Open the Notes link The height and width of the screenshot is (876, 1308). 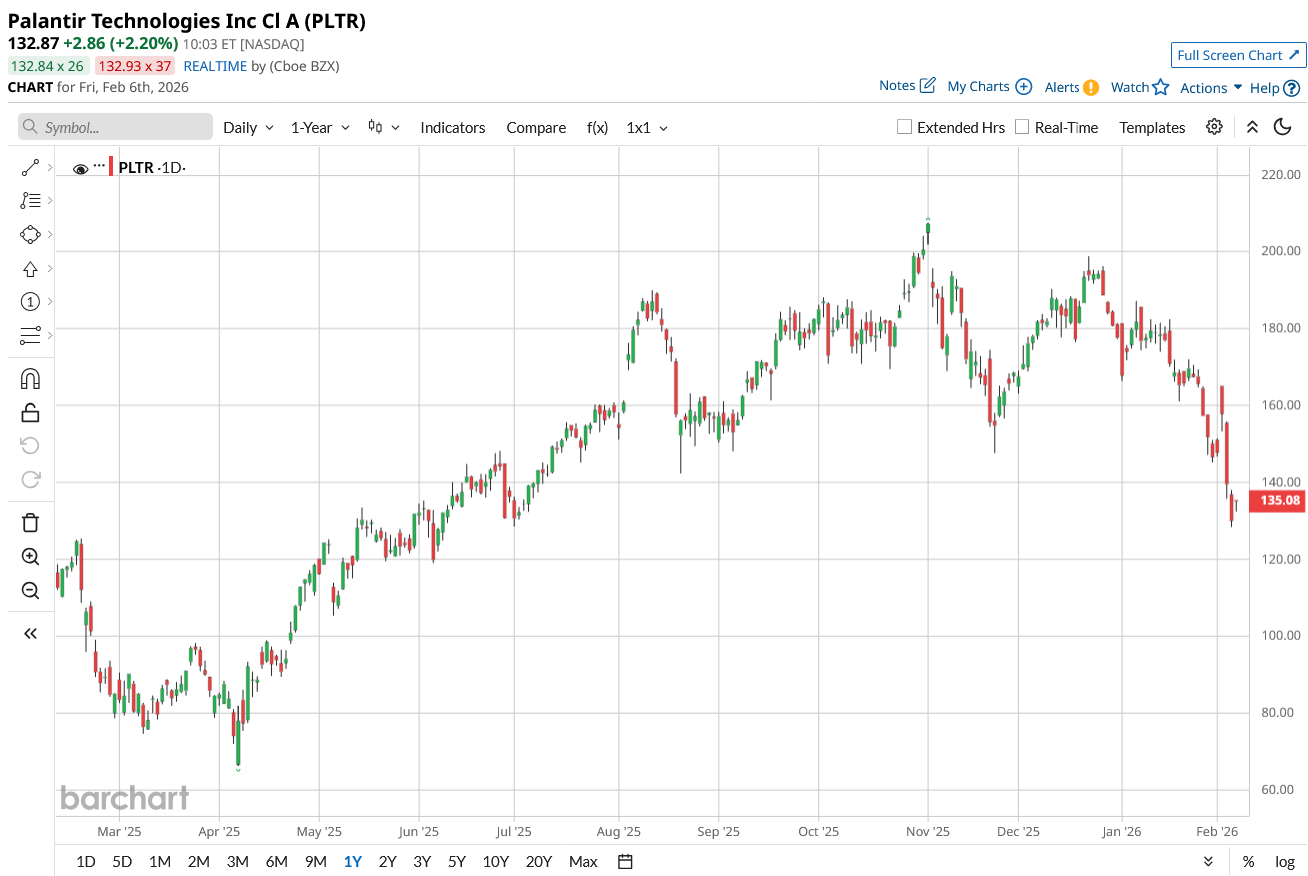point(907,86)
